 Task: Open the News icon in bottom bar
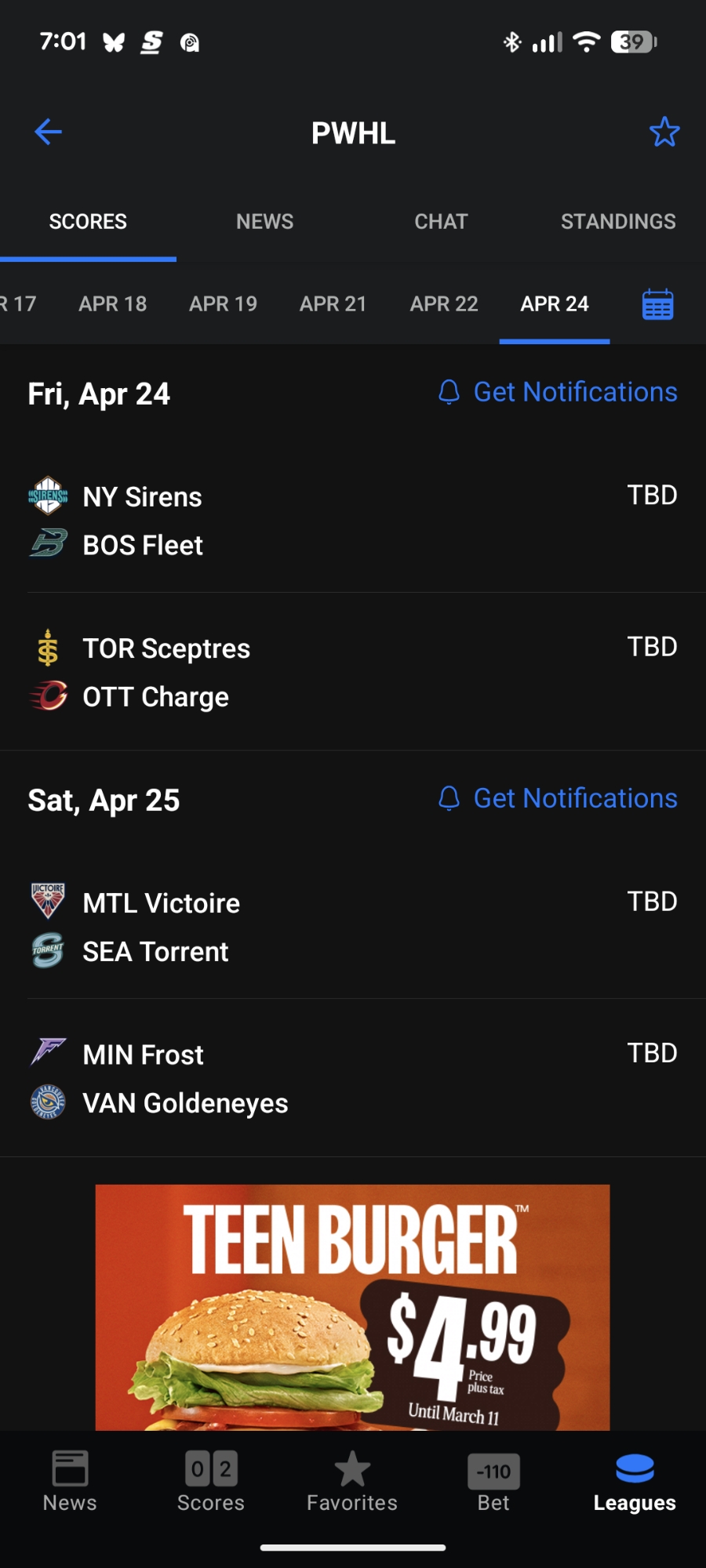(x=70, y=1469)
